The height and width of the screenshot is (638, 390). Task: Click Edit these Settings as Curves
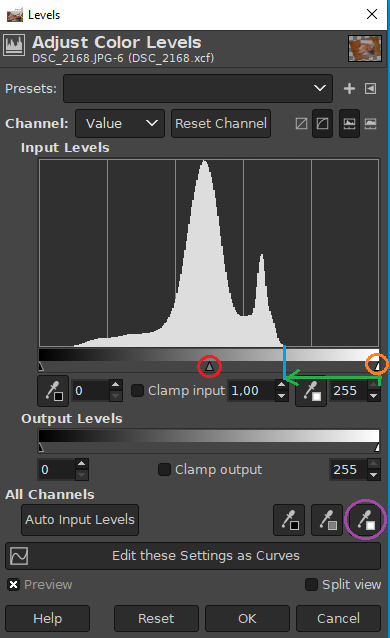[193, 556]
